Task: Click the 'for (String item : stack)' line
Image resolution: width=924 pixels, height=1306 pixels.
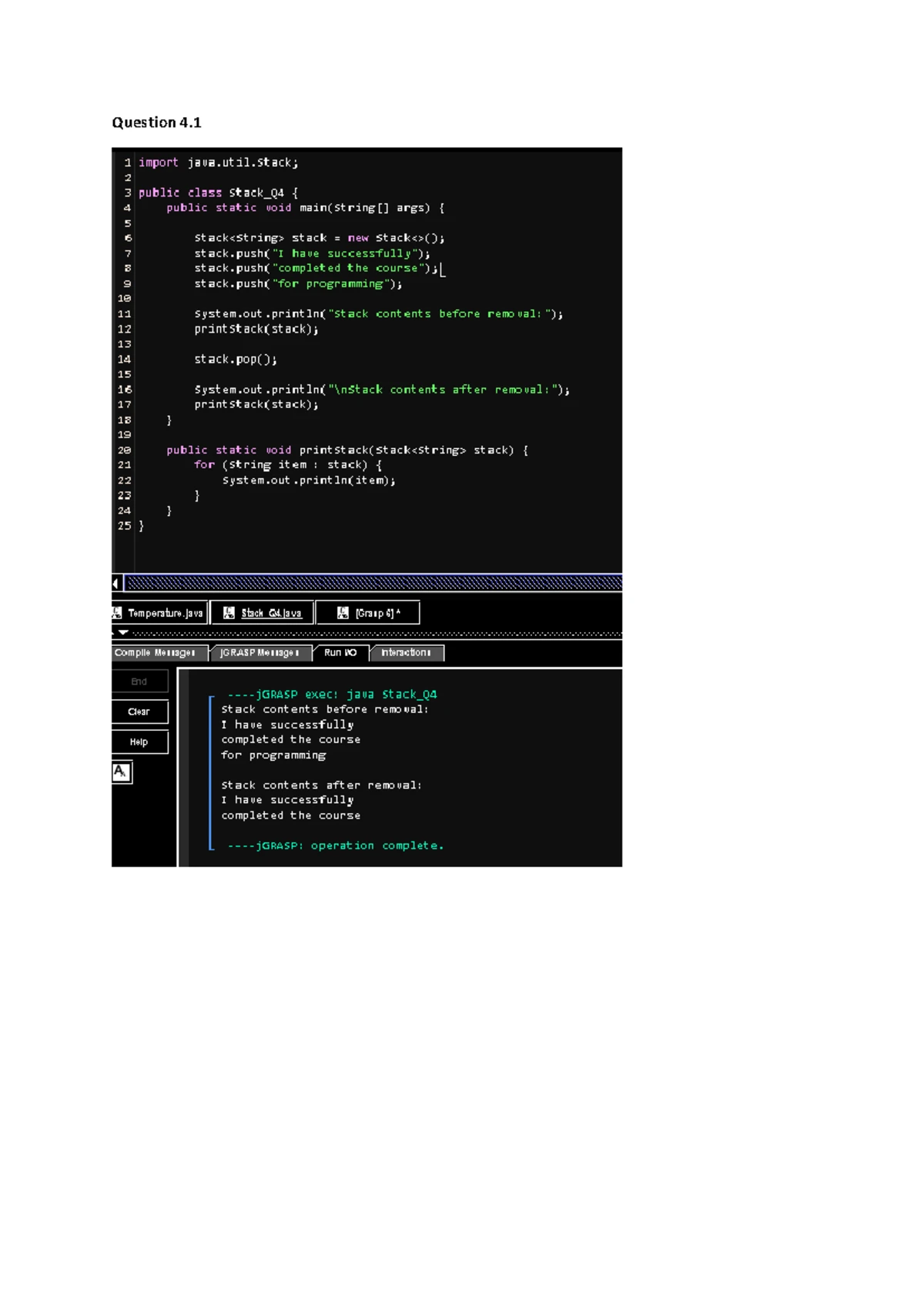Action: click(288, 465)
